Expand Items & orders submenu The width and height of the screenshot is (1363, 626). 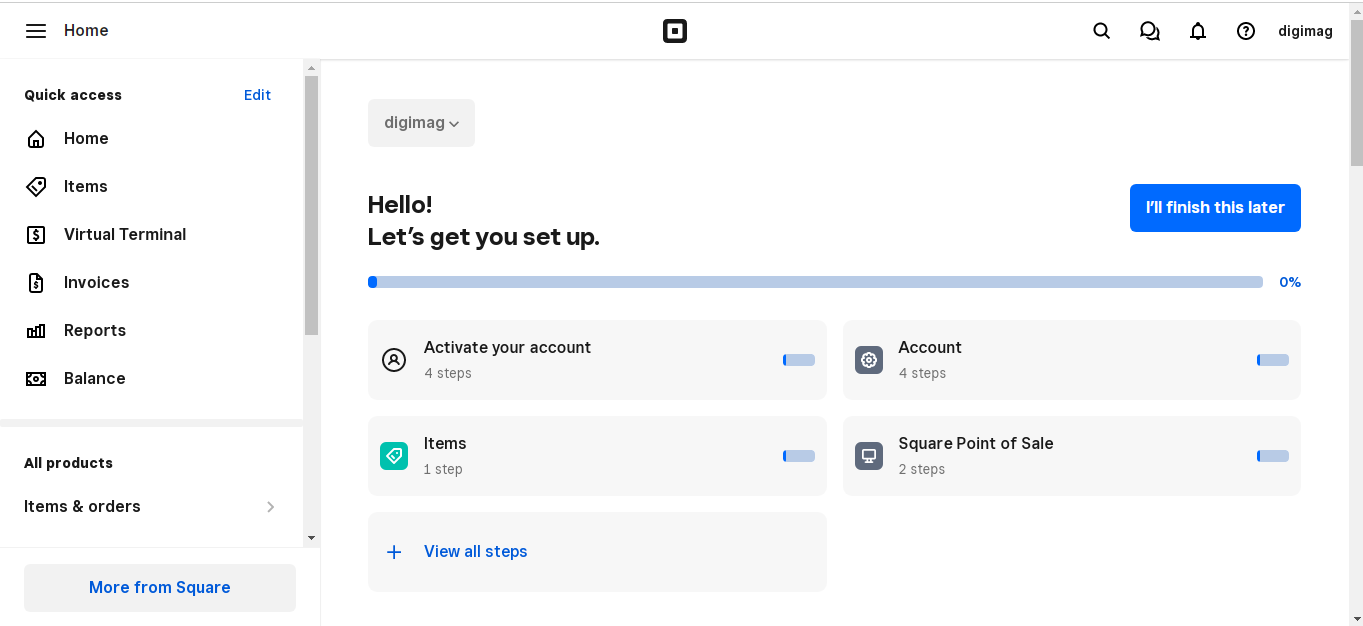(x=150, y=507)
